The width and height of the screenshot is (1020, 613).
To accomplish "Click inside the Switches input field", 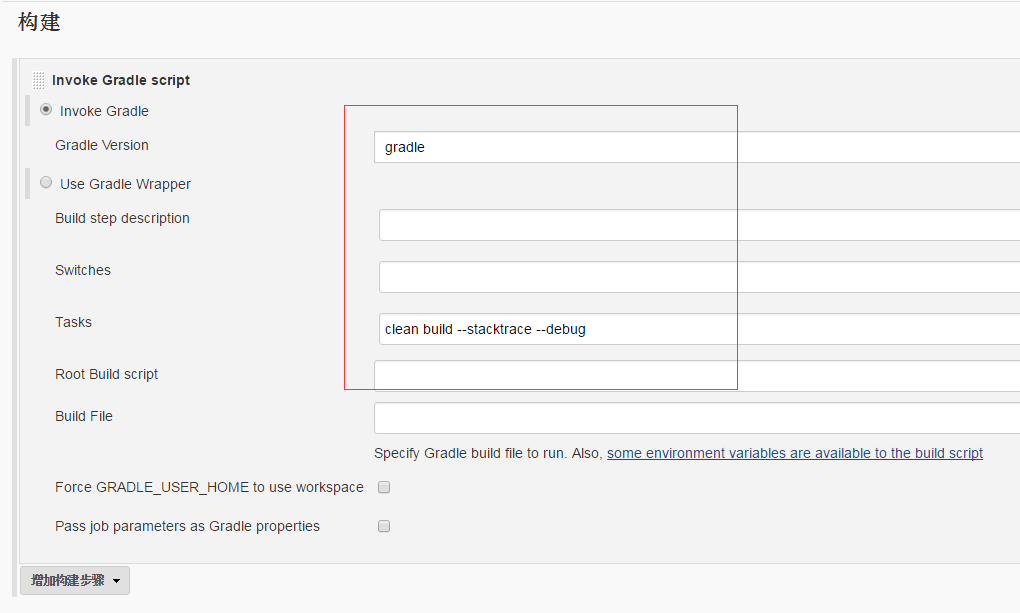I will click(556, 276).
